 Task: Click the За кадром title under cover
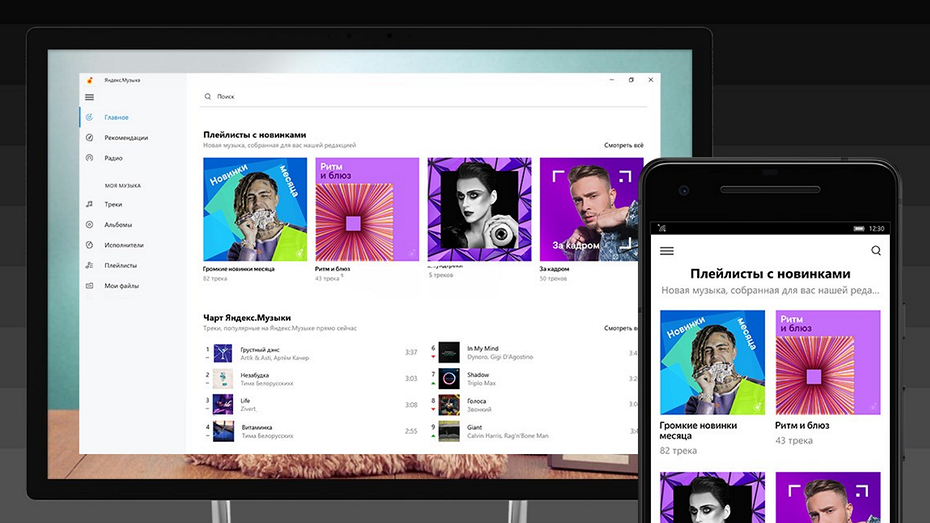554,269
